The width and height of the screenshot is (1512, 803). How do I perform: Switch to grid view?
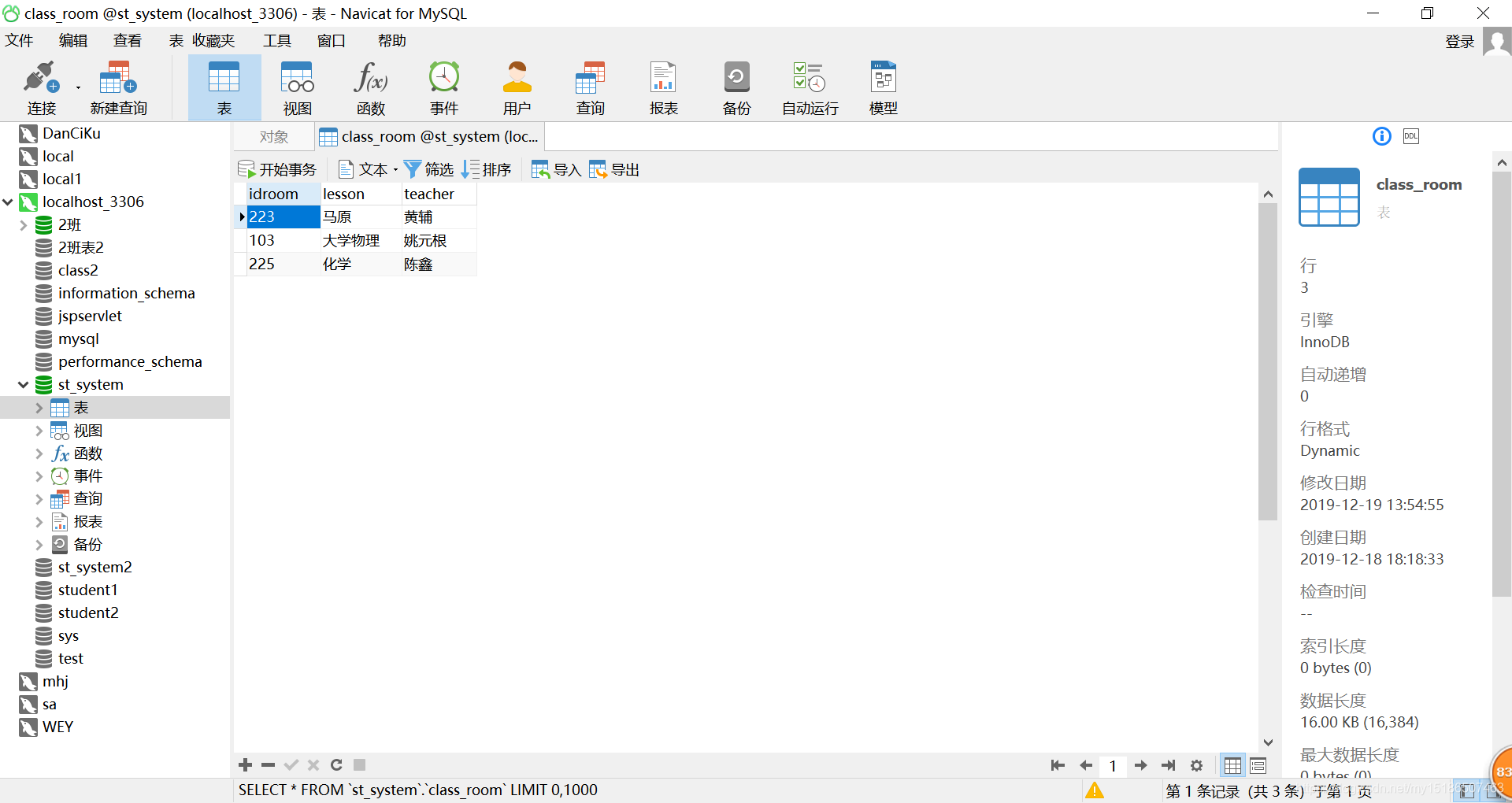click(x=1233, y=765)
